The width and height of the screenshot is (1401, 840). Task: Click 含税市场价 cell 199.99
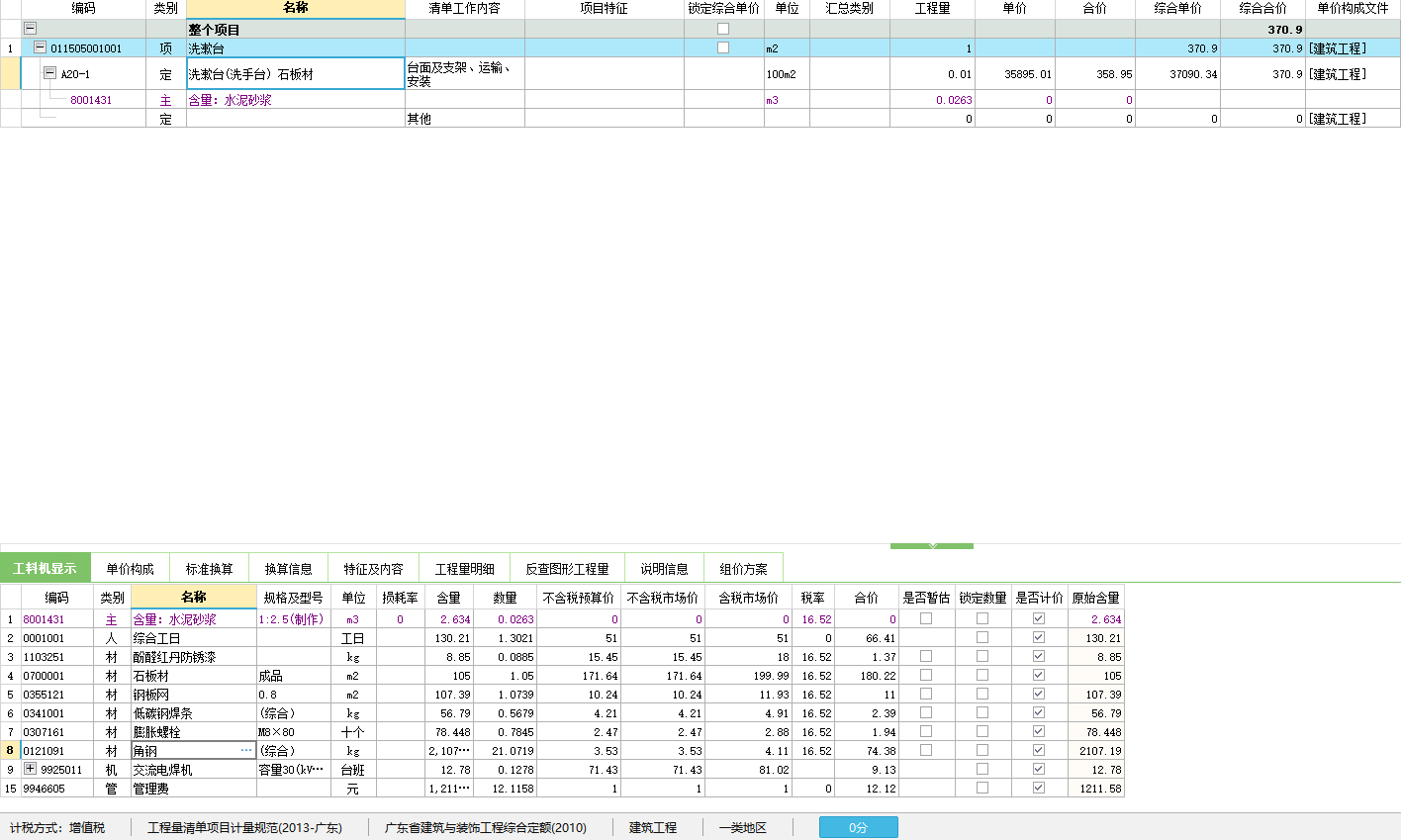click(749, 676)
